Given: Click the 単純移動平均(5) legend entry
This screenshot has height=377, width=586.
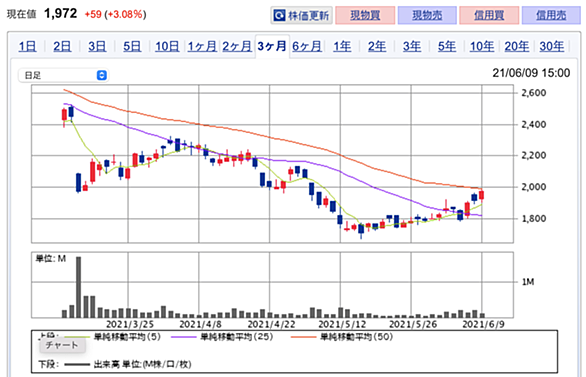Looking at the screenshot, I should pos(127,337).
